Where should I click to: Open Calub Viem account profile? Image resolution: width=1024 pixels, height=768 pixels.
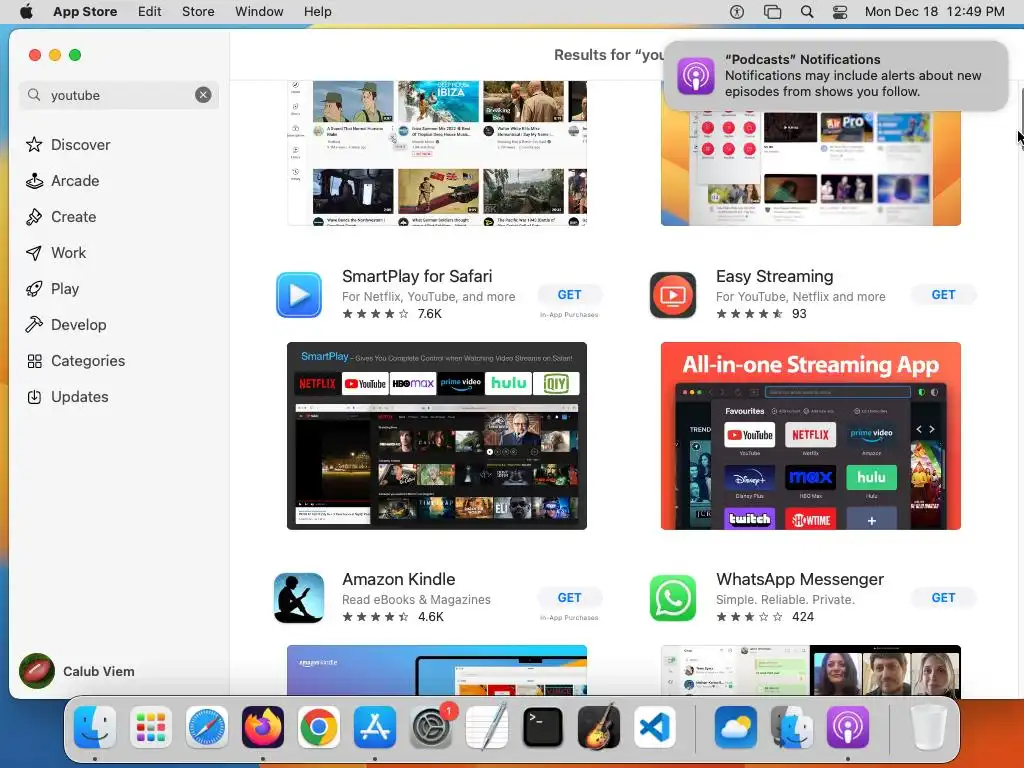(77, 671)
